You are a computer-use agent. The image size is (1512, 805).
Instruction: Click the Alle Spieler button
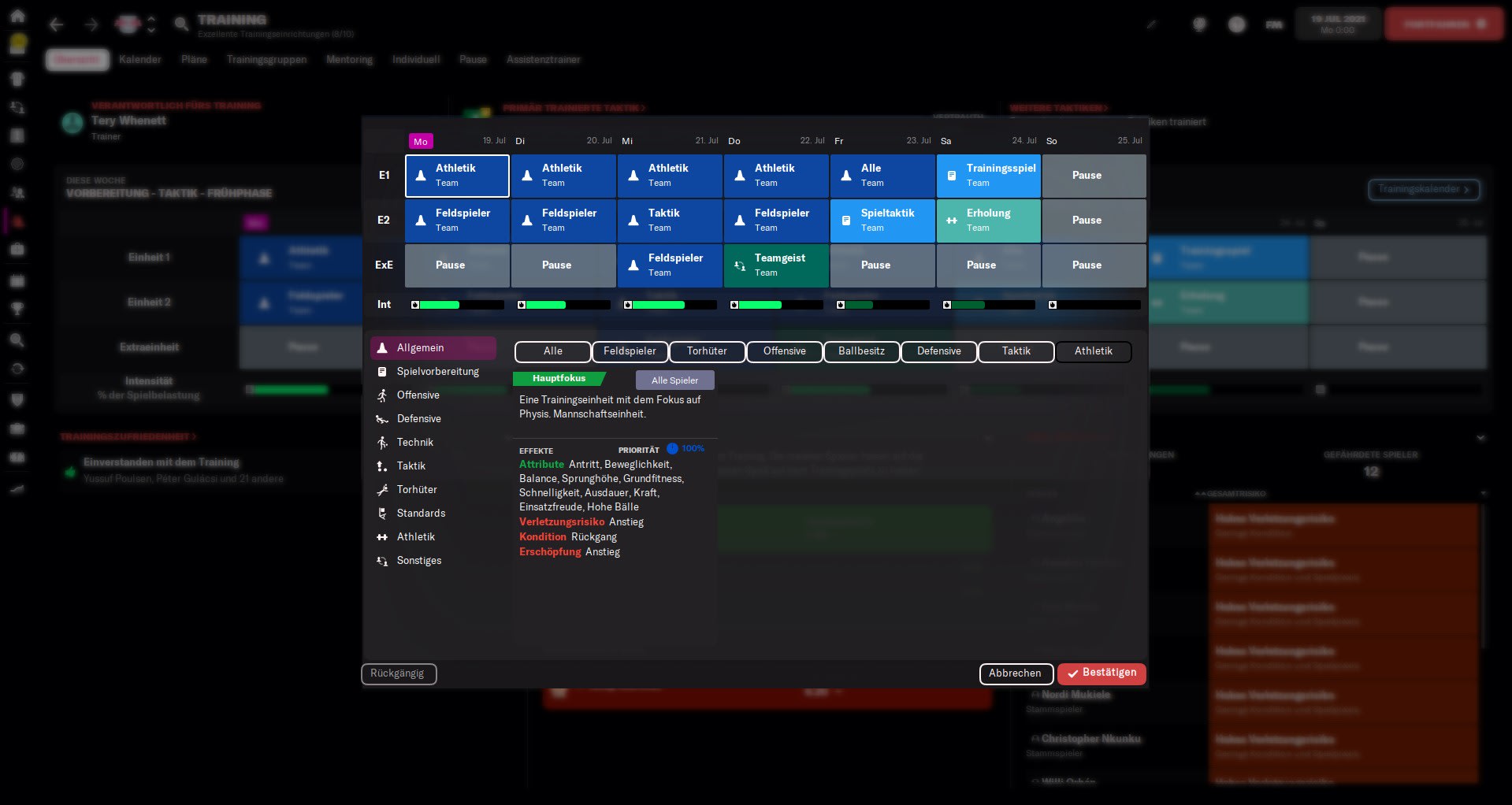(x=674, y=380)
